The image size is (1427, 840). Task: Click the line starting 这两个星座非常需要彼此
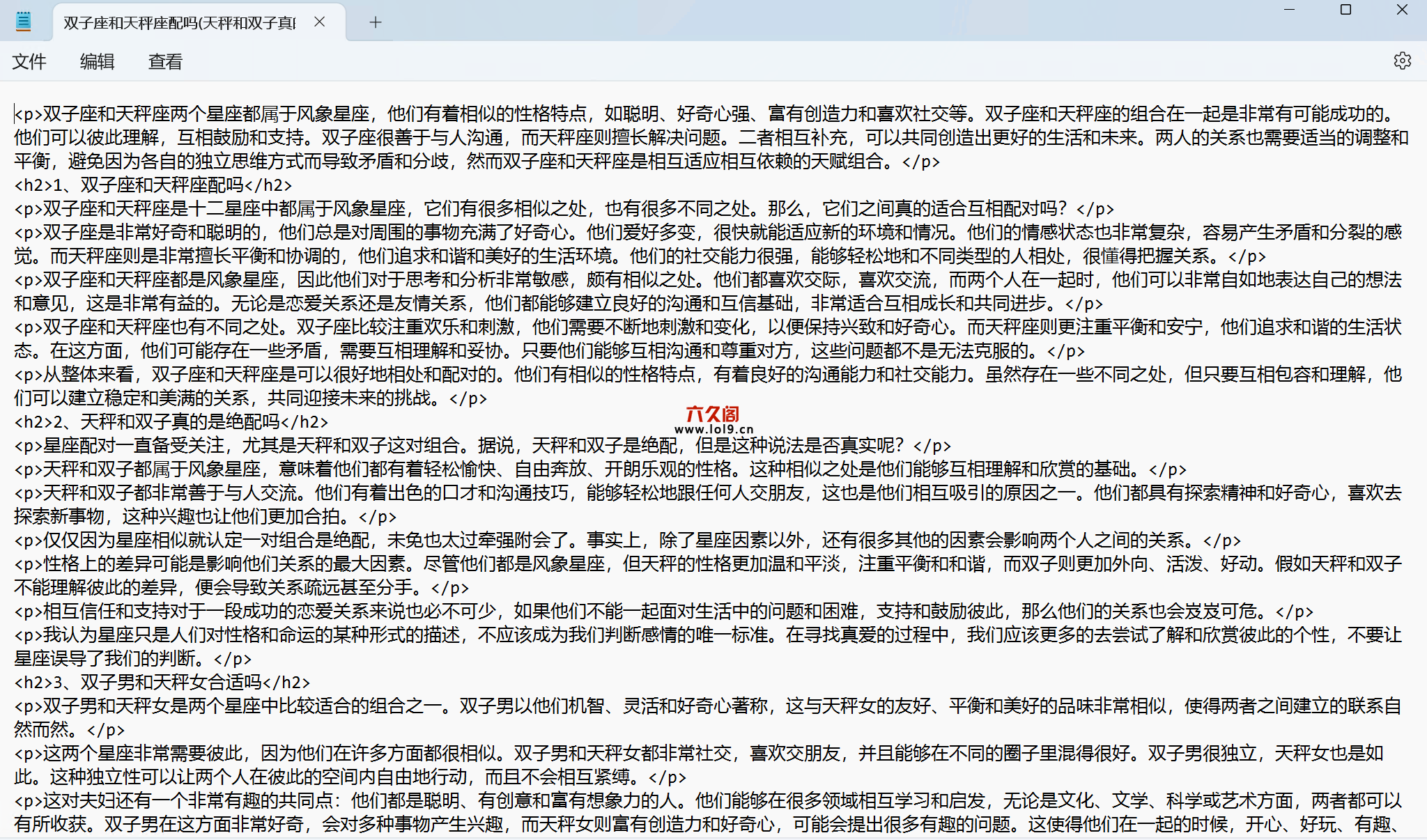(699, 765)
